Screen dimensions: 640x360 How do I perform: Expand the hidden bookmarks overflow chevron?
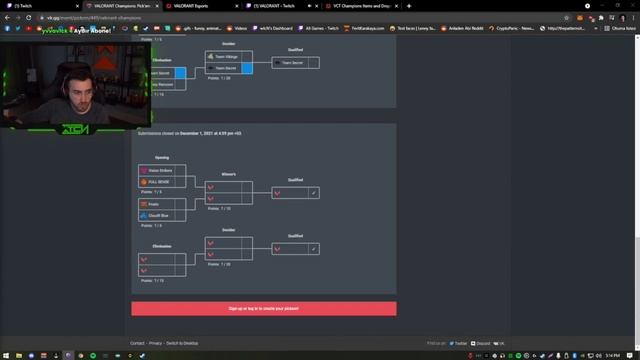coord(596,28)
